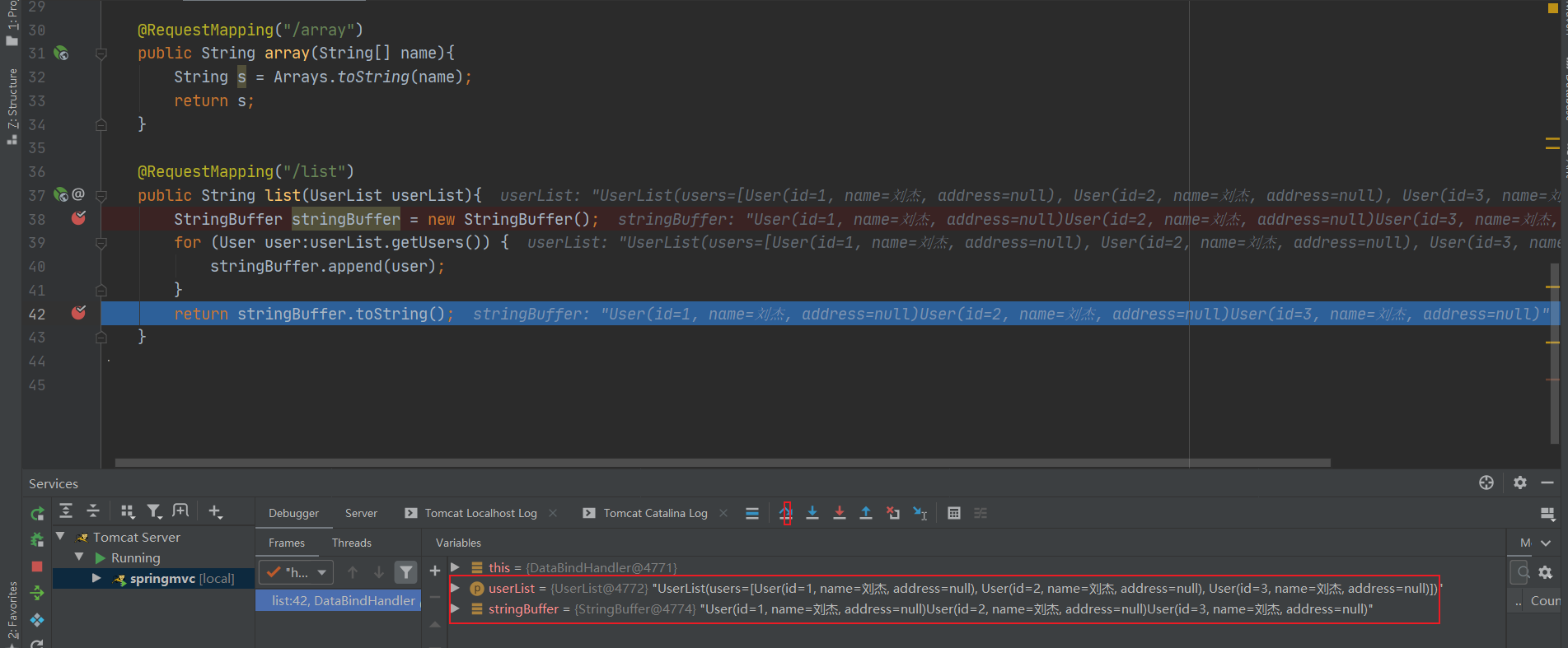Open the Tomcat Catalina Log tab

[655, 513]
